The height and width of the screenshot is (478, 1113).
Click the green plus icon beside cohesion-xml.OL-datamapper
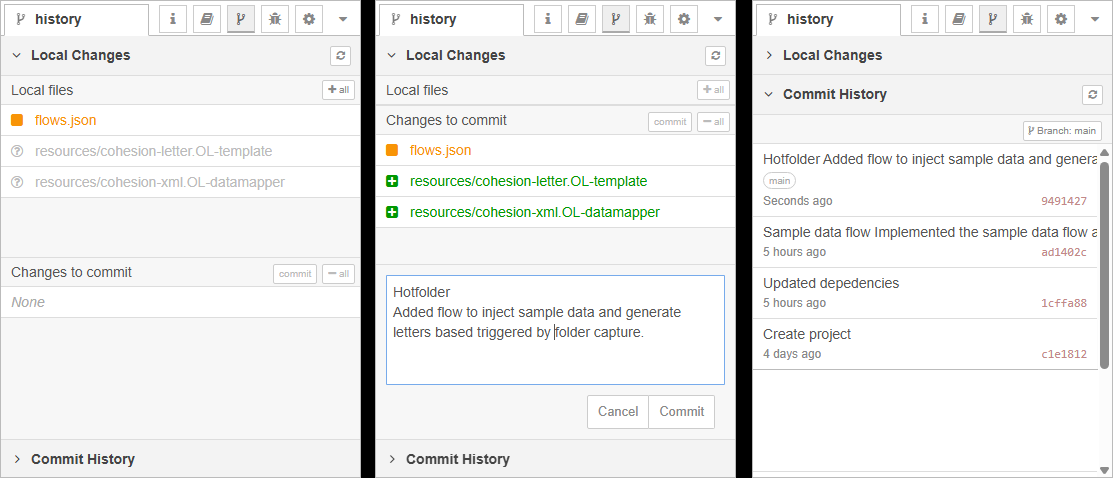coord(392,212)
